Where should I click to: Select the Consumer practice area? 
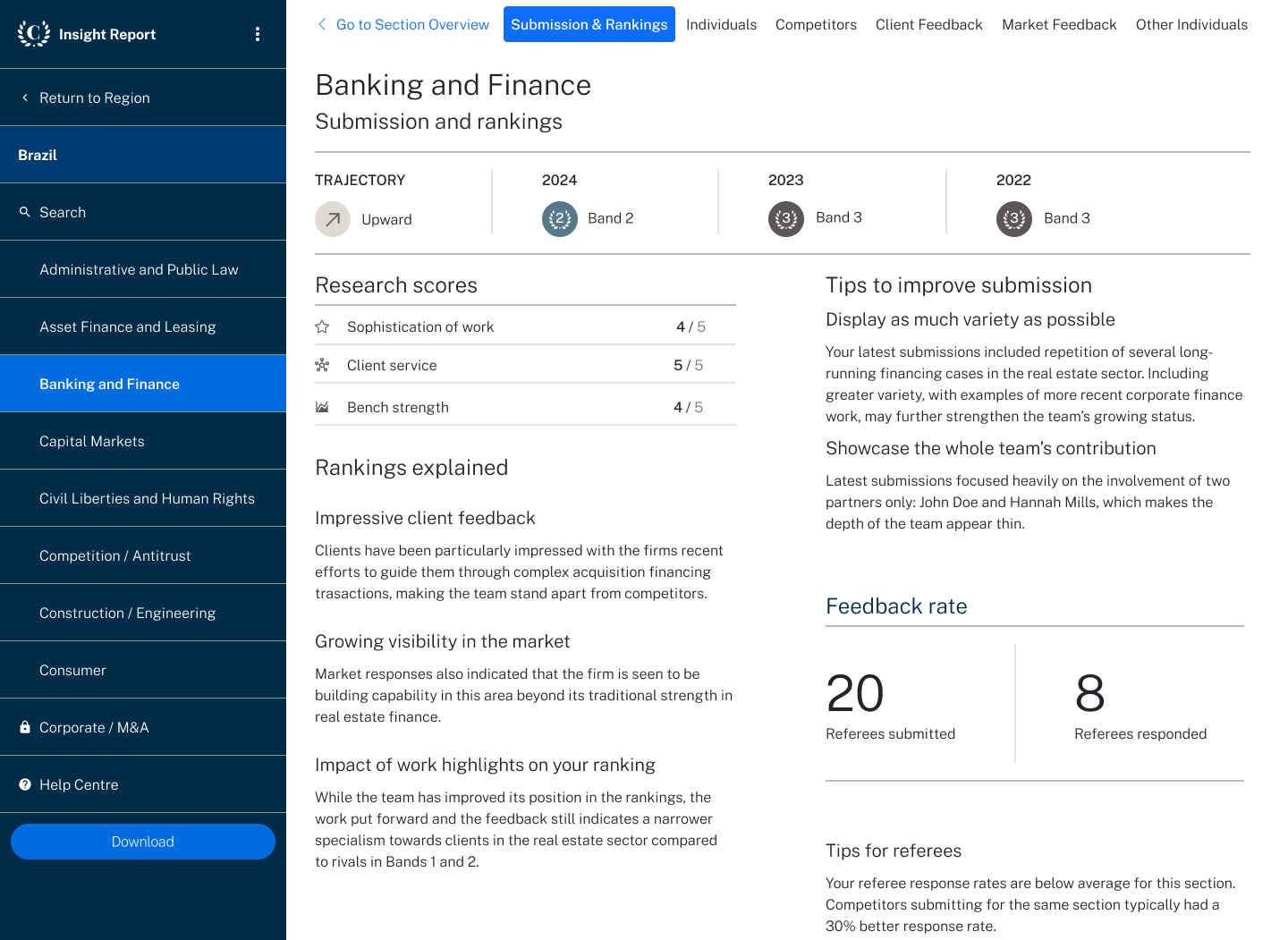click(72, 670)
